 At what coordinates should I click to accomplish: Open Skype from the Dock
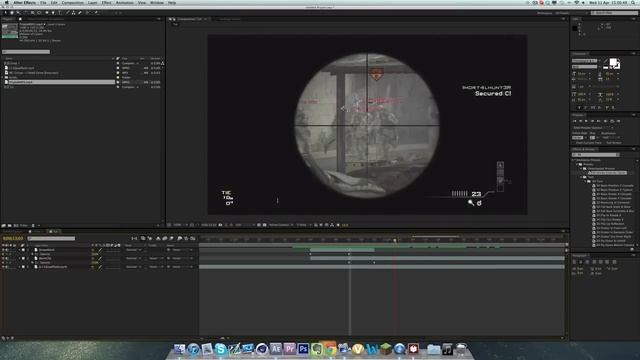coord(220,349)
